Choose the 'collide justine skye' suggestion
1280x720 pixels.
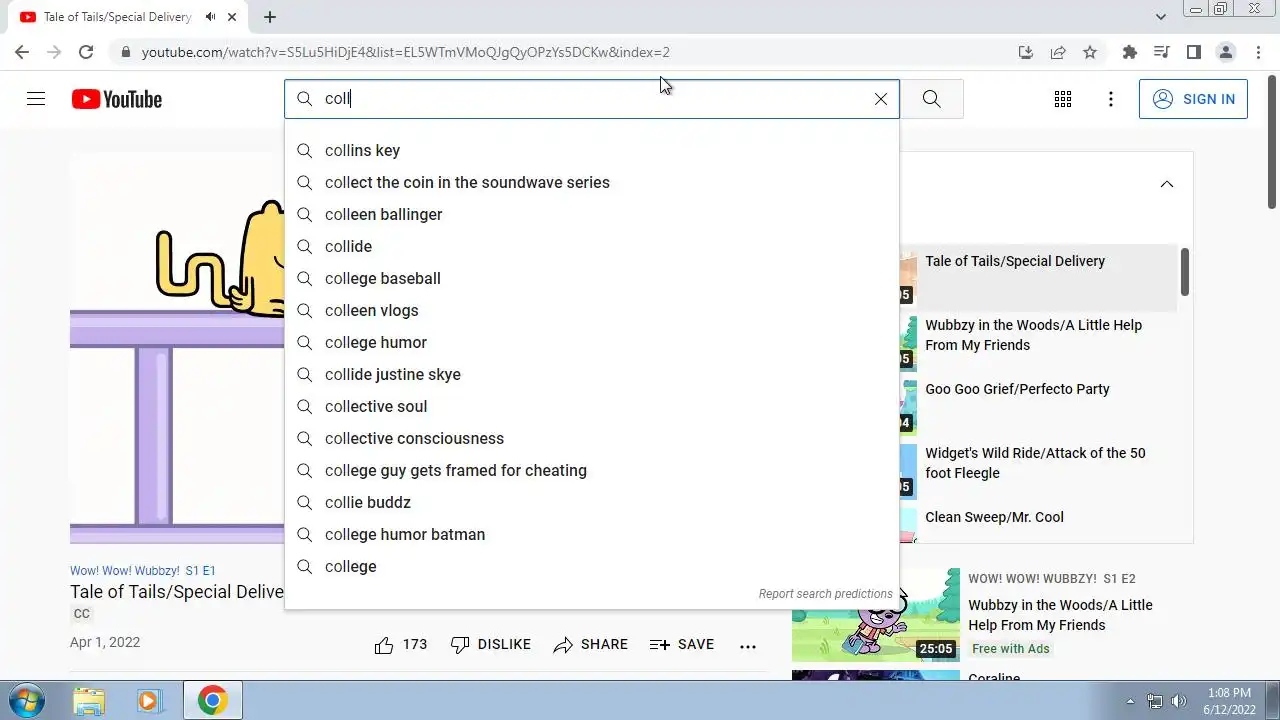tap(592, 374)
